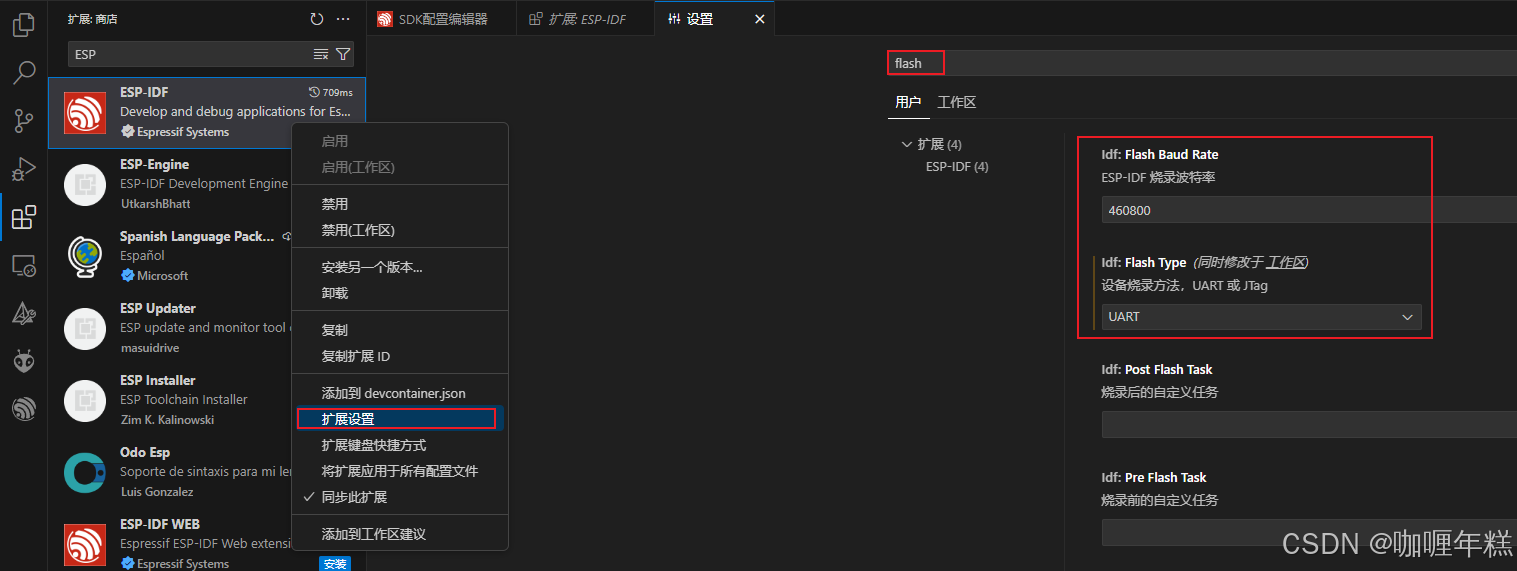Choose 复制扩展 ID menu entry
The width and height of the screenshot is (1517, 571).
(400, 356)
